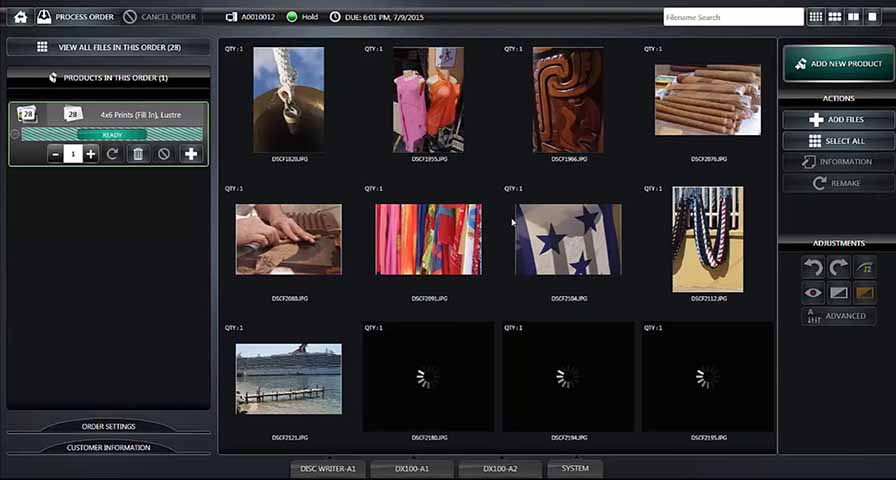Click the Select All grid icon
Image resolution: width=896 pixels, height=480 pixels.
(815, 141)
